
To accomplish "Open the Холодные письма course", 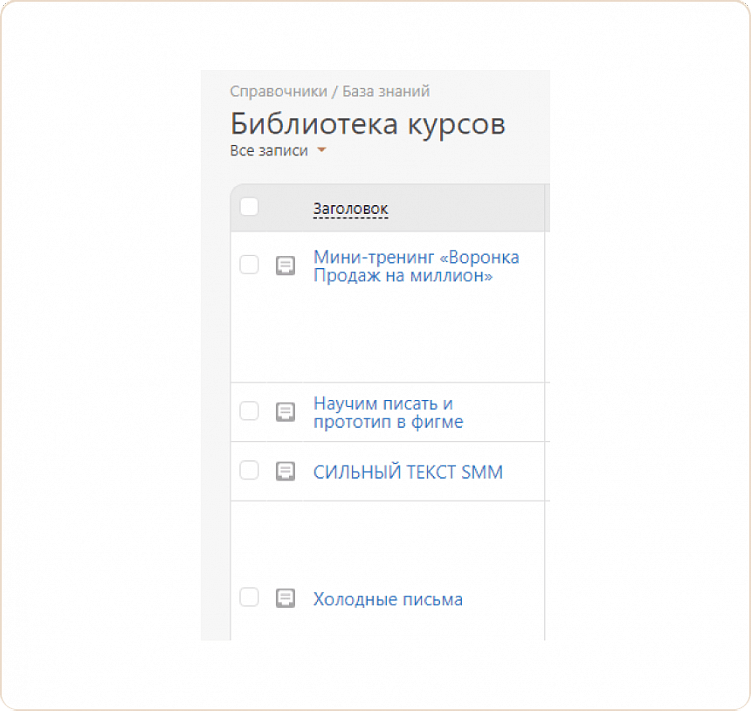I will [x=388, y=599].
